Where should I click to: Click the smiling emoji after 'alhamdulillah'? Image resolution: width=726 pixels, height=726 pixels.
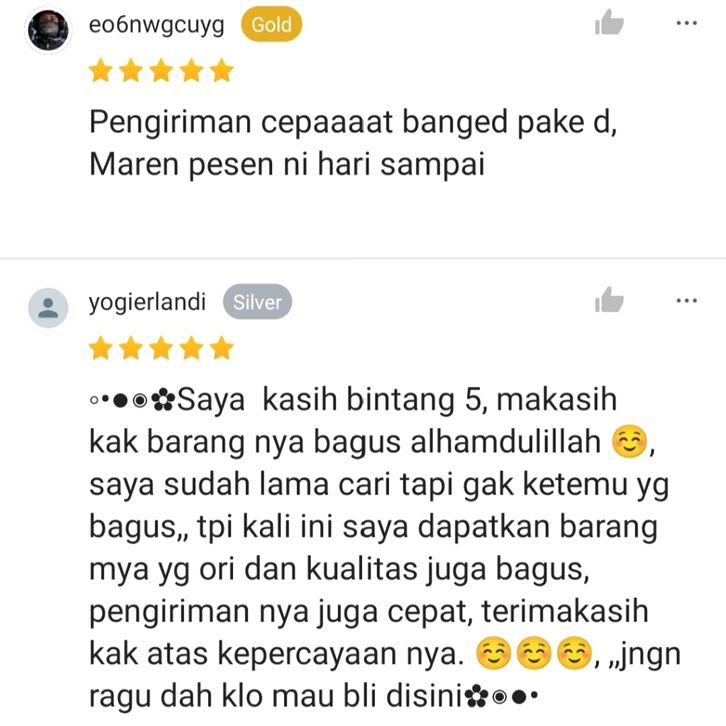[629, 442]
